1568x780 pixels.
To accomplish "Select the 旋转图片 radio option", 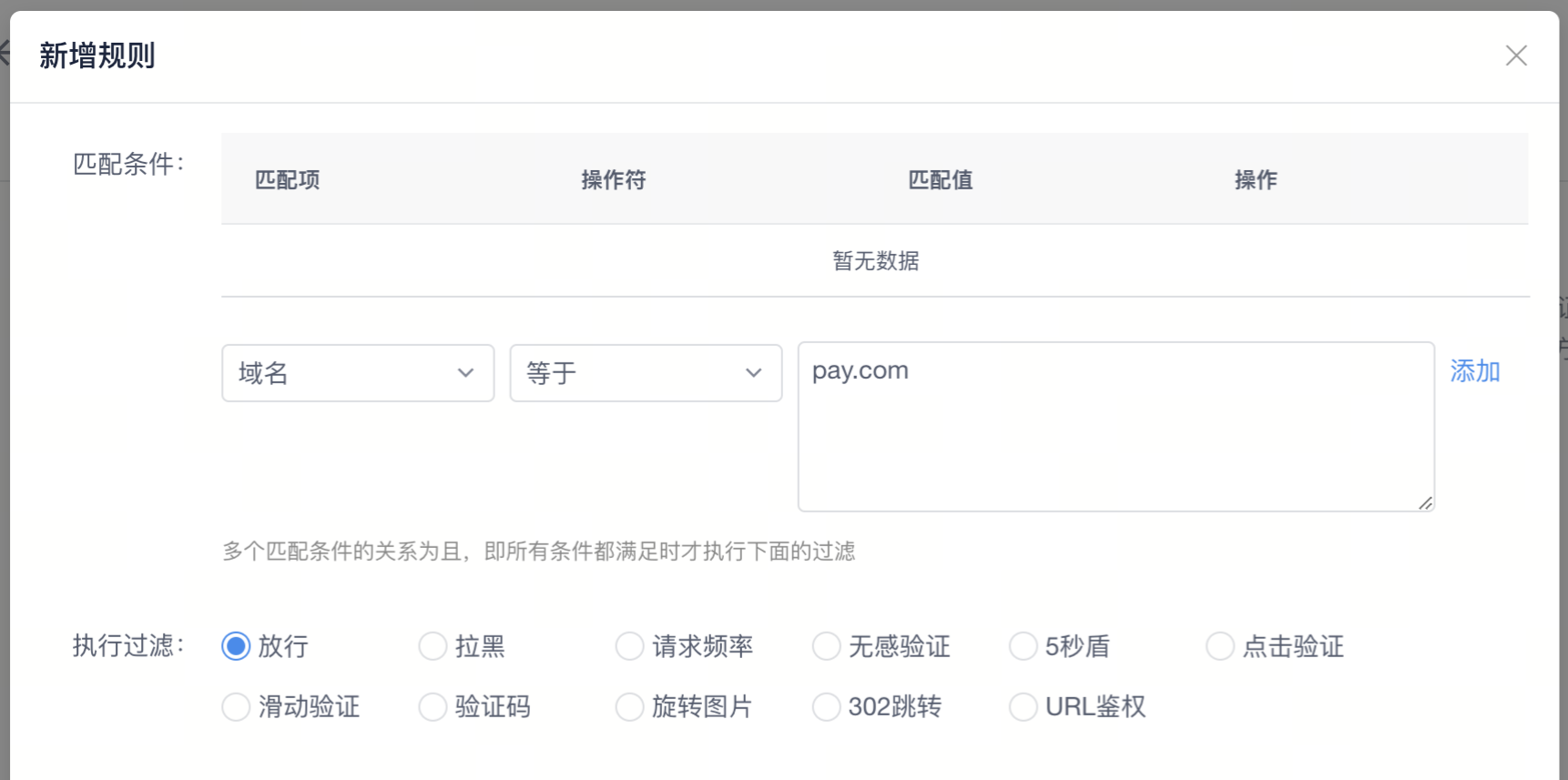I will tap(630, 706).
